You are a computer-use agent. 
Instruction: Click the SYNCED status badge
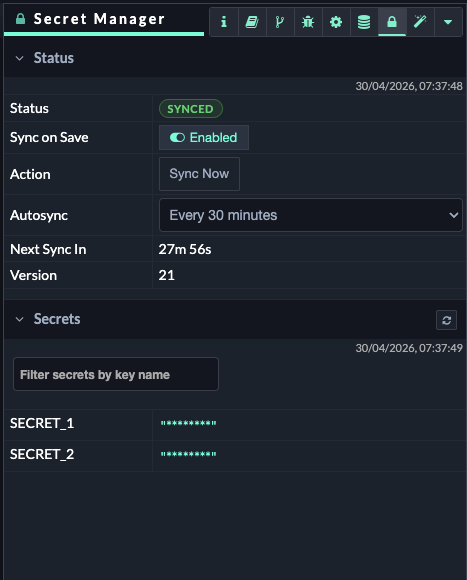[191, 109]
